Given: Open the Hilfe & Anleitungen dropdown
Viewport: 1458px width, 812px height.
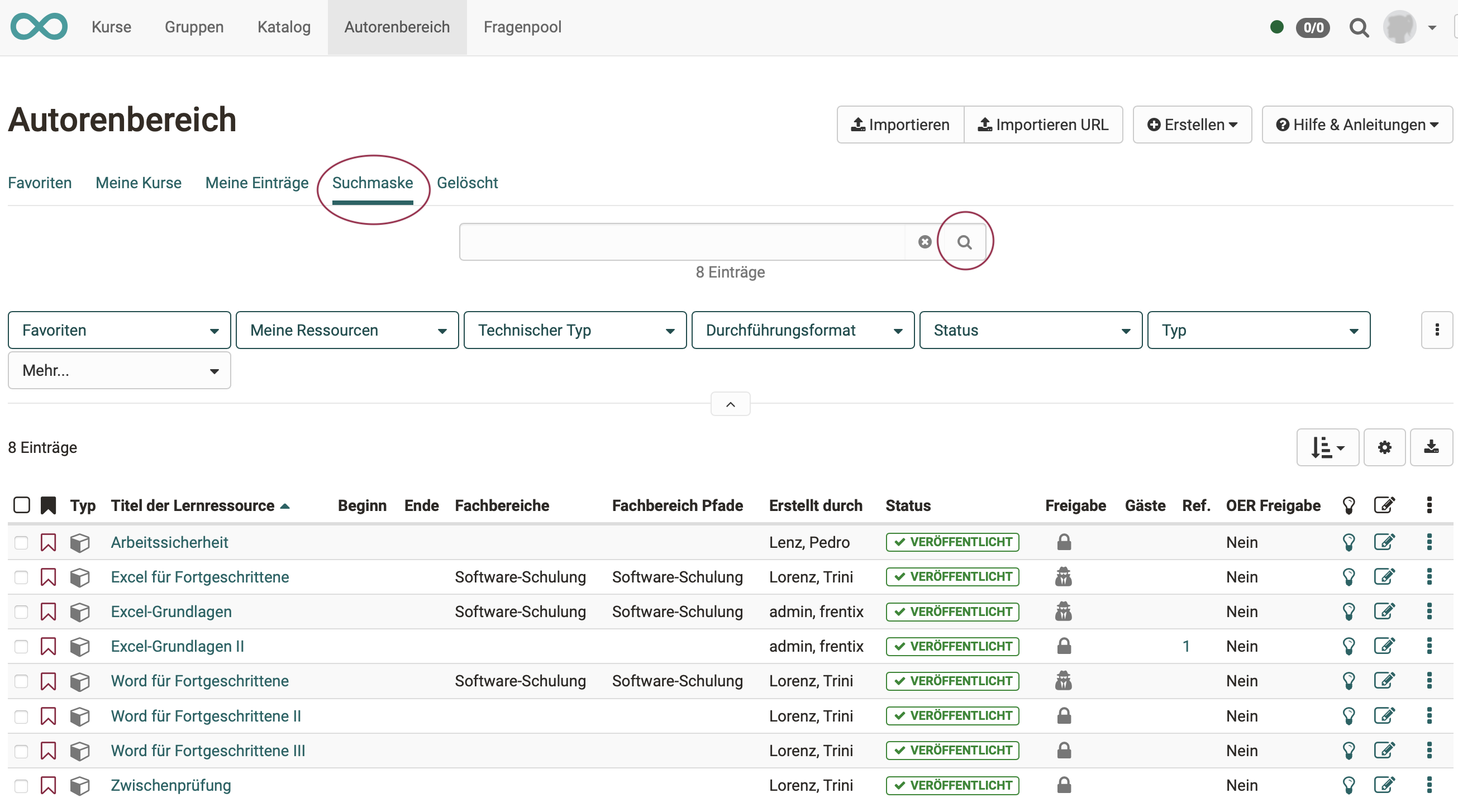Looking at the screenshot, I should pyautogui.click(x=1357, y=125).
